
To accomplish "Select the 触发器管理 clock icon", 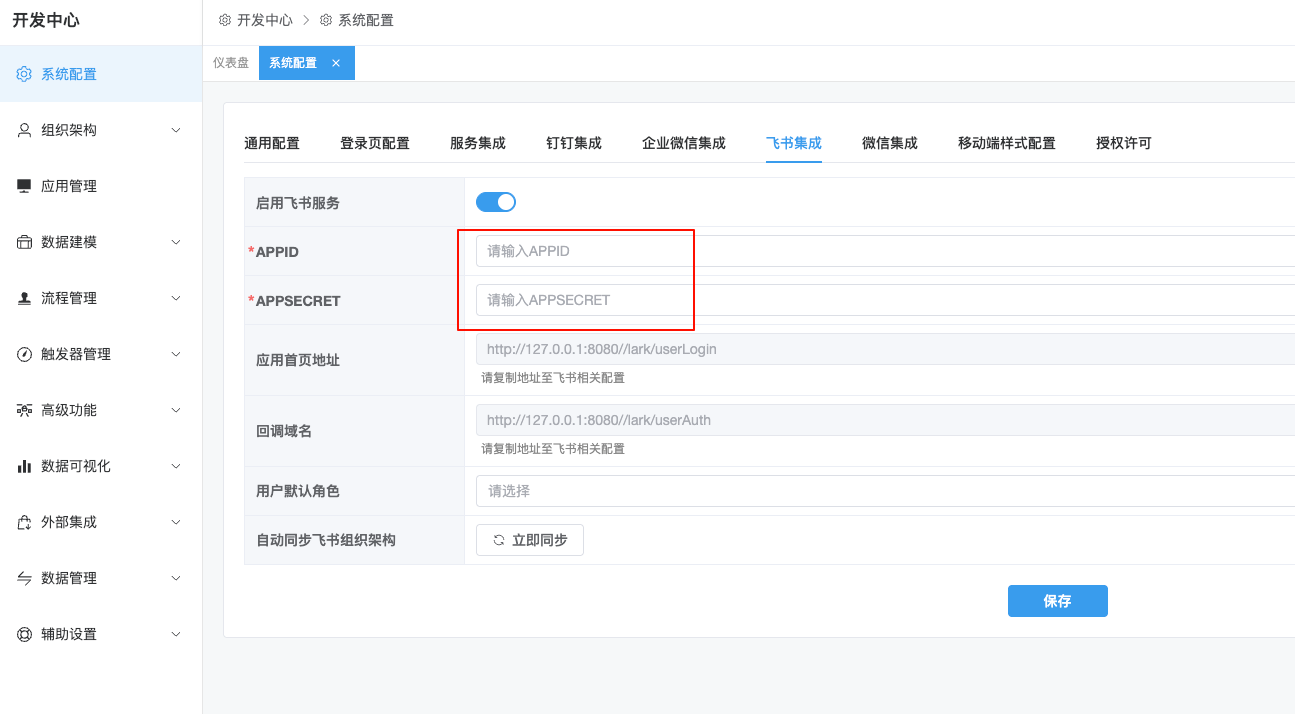I will pos(23,353).
